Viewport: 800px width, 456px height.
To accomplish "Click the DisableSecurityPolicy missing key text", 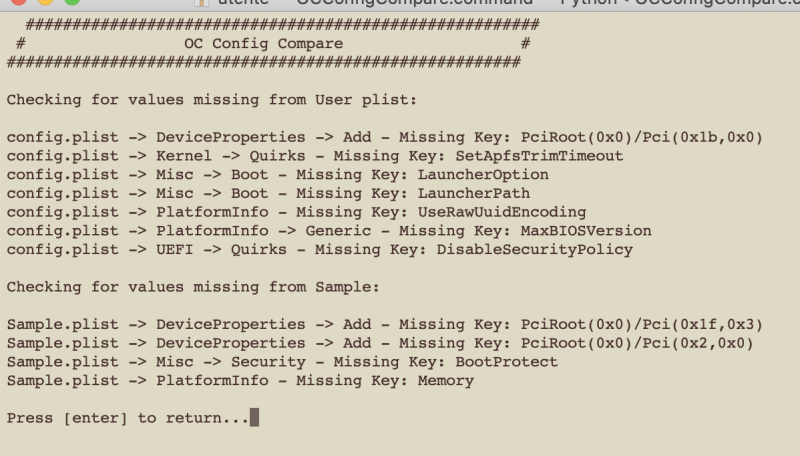I will click(534, 249).
